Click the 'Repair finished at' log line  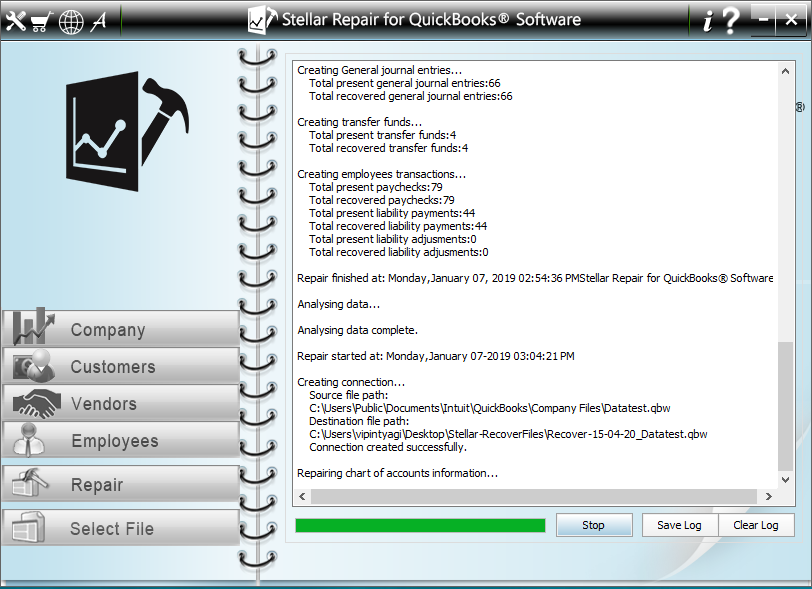(535, 278)
